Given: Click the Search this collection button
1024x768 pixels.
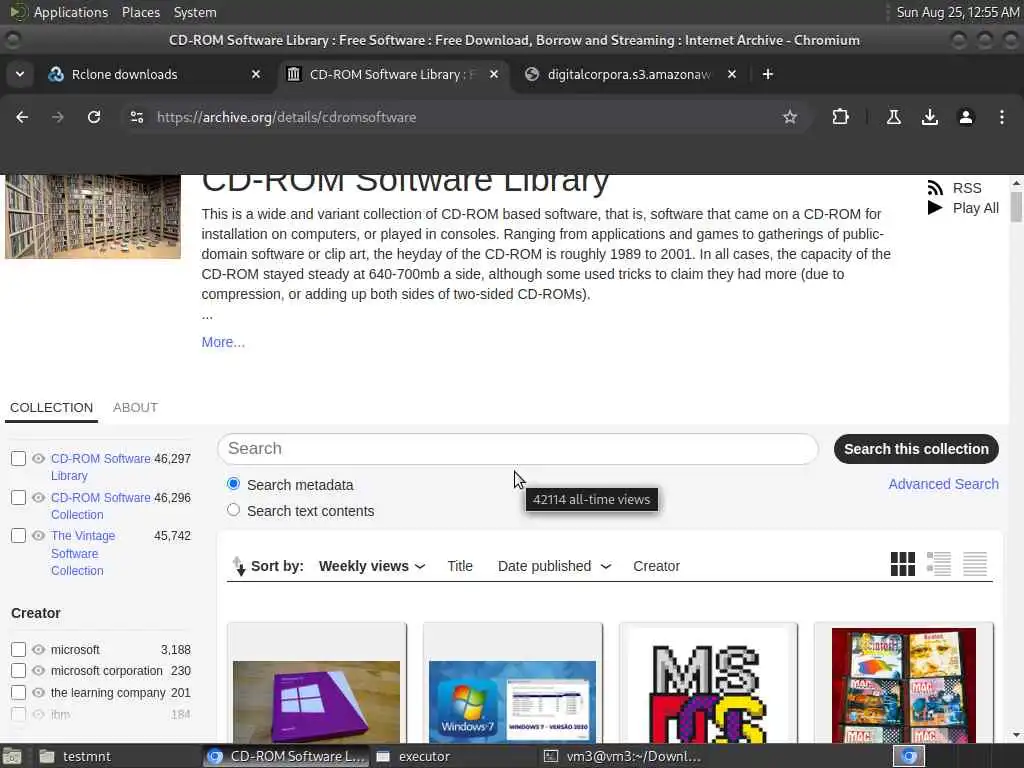Looking at the screenshot, I should (916, 449).
